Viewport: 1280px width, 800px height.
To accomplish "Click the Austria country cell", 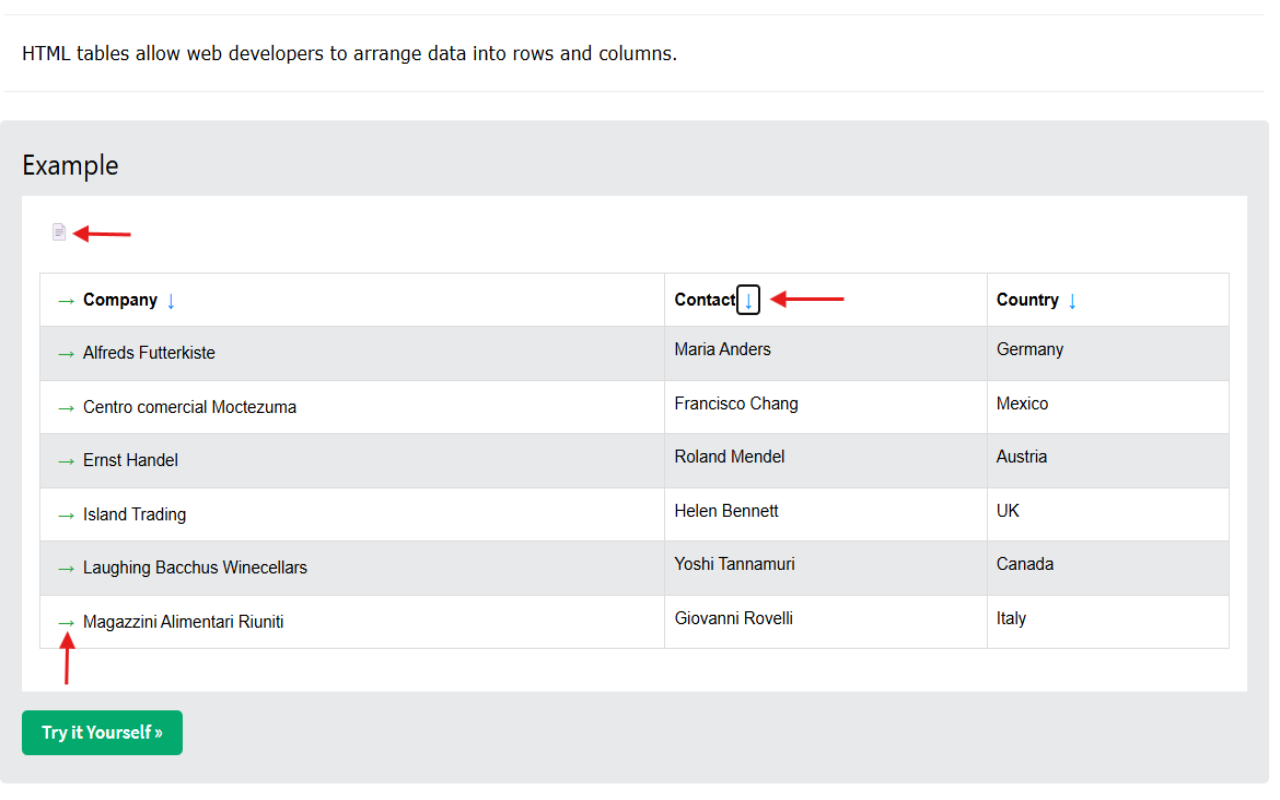I will coord(1021,457).
